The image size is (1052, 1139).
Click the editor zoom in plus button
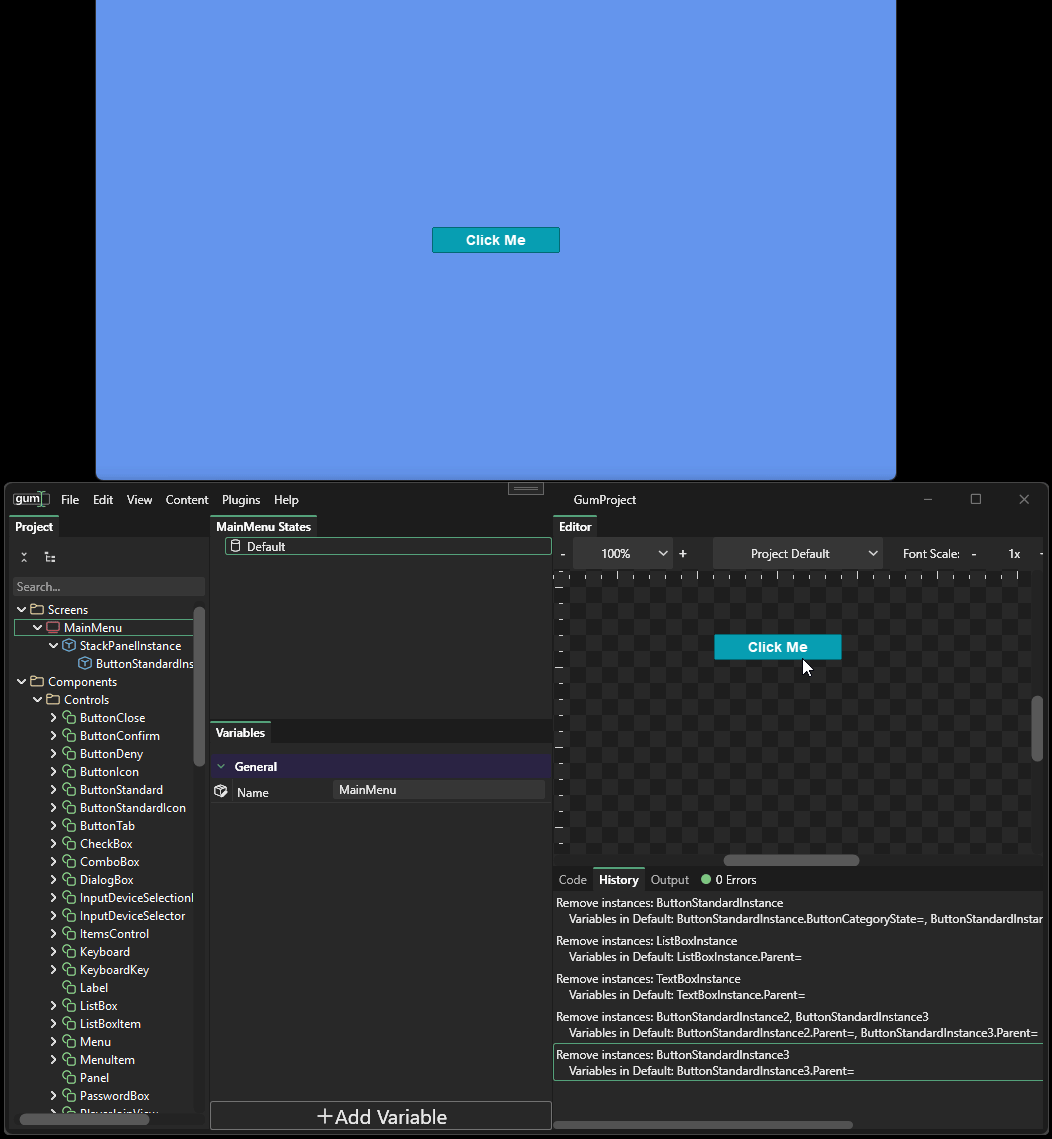tap(683, 554)
